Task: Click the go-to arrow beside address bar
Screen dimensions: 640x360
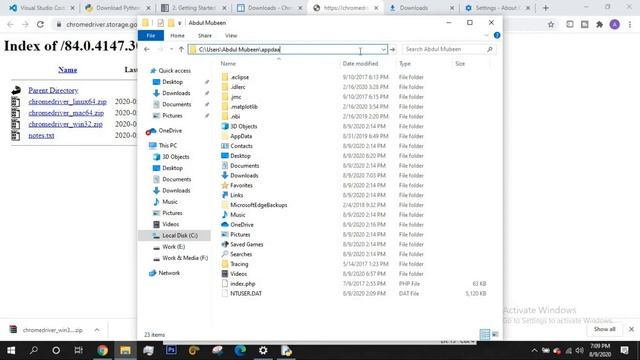Action: (x=392, y=49)
